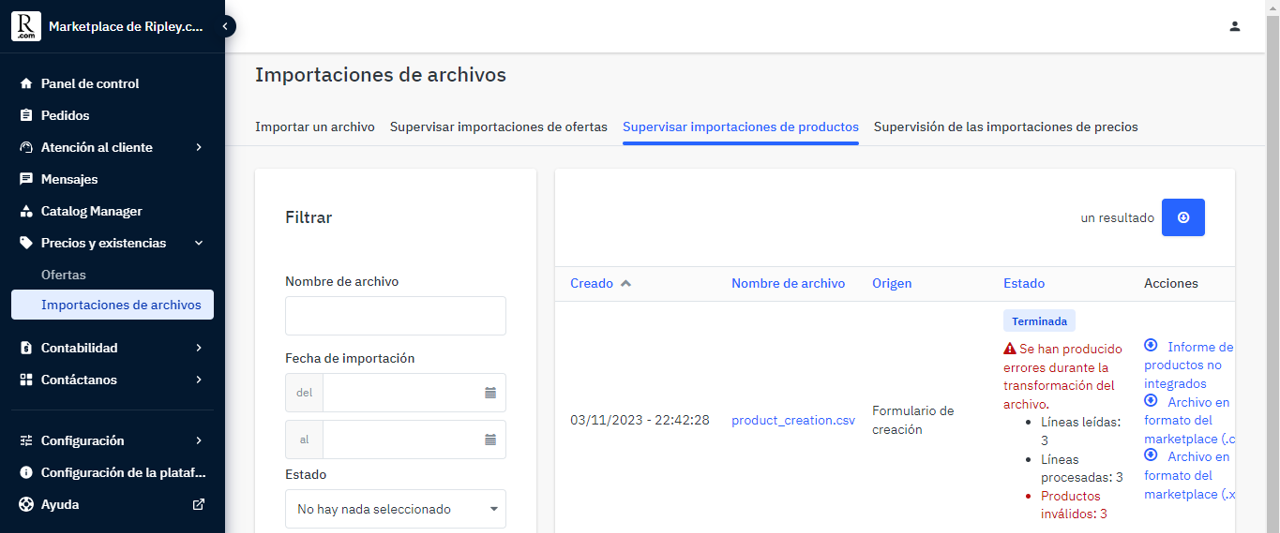Image resolution: width=1280 pixels, height=533 pixels.
Task: Collapse the sidebar with the arrow button
Action: point(226,26)
